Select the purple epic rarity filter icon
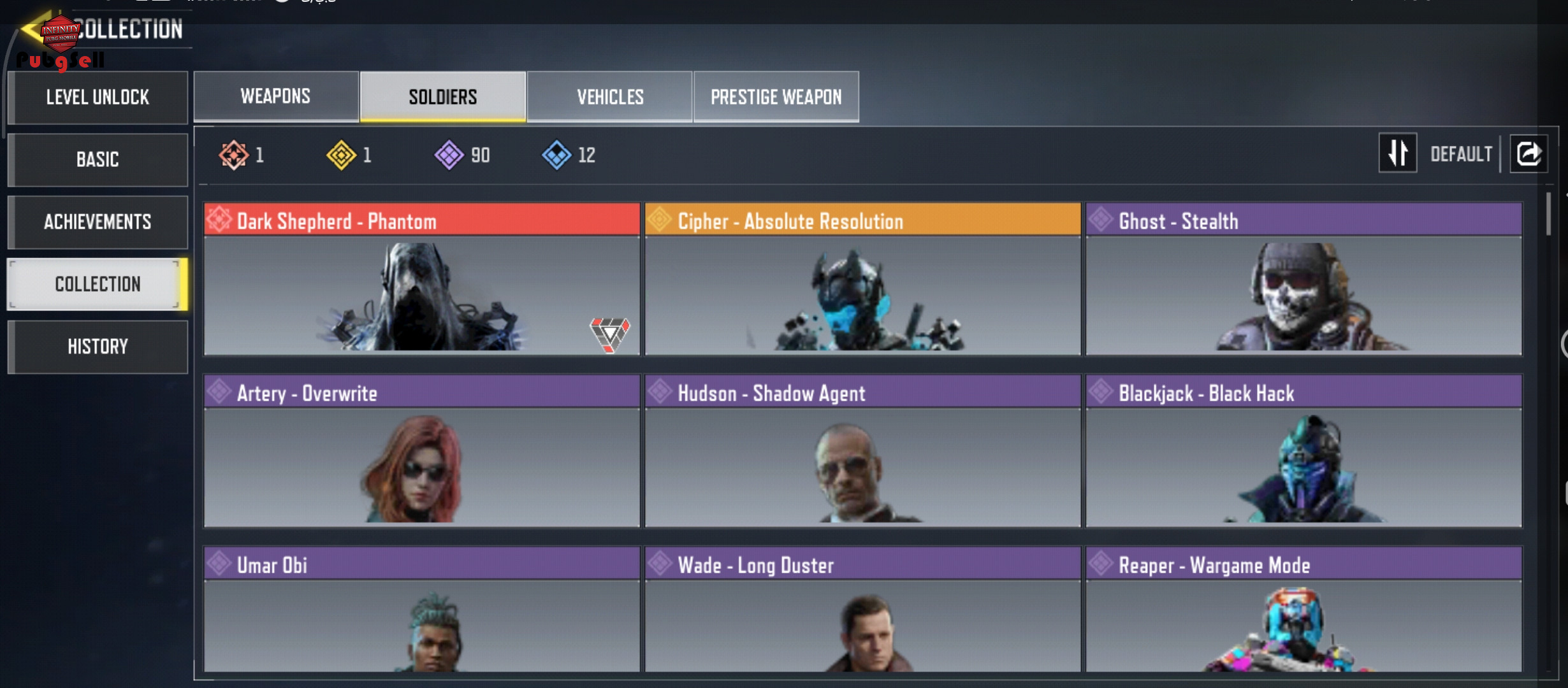Image resolution: width=1568 pixels, height=688 pixels. coord(449,155)
